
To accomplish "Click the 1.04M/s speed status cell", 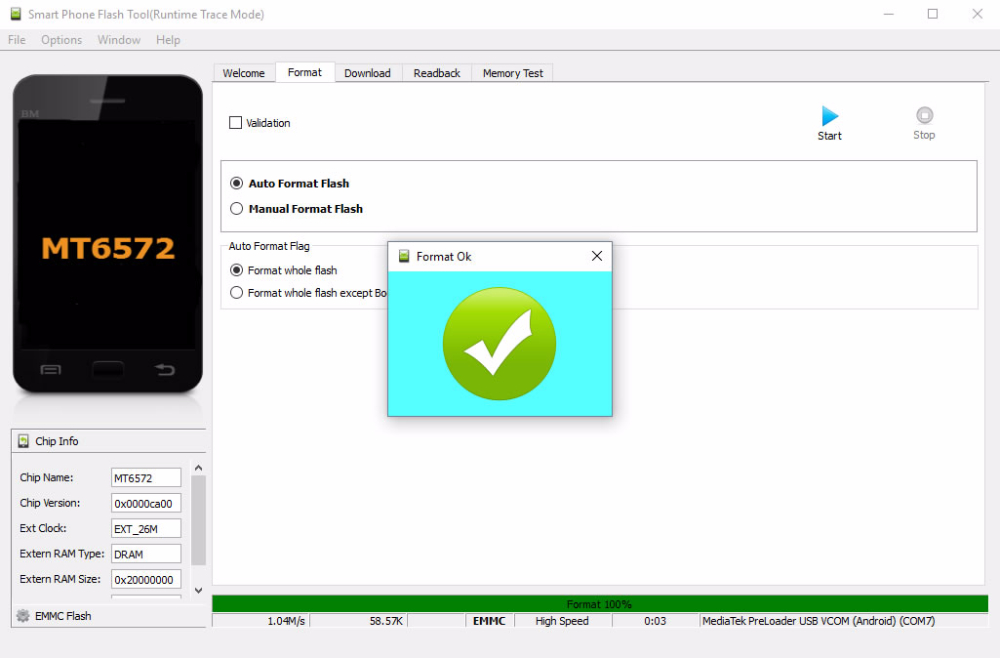I will (x=261, y=621).
